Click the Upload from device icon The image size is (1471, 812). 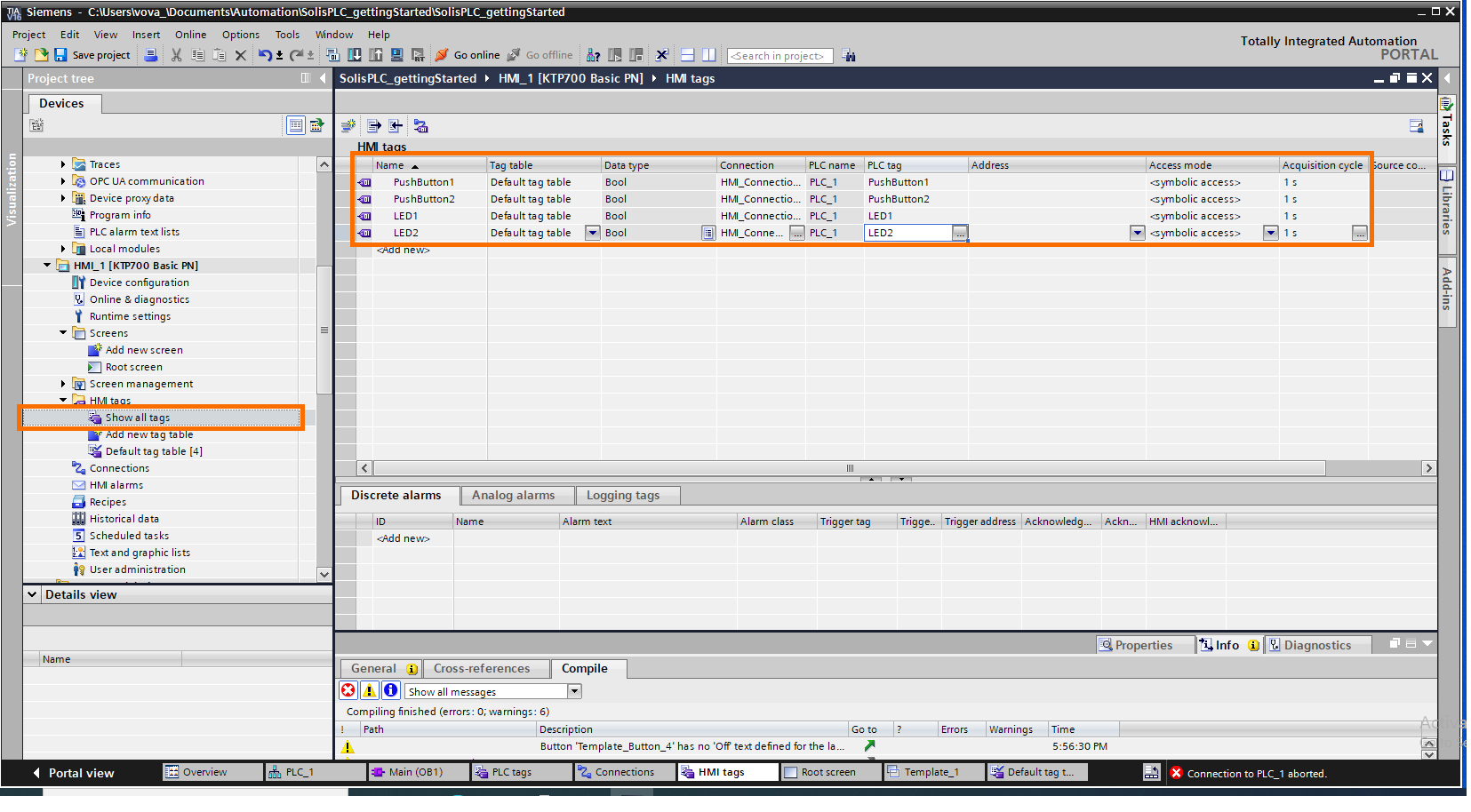coord(375,55)
